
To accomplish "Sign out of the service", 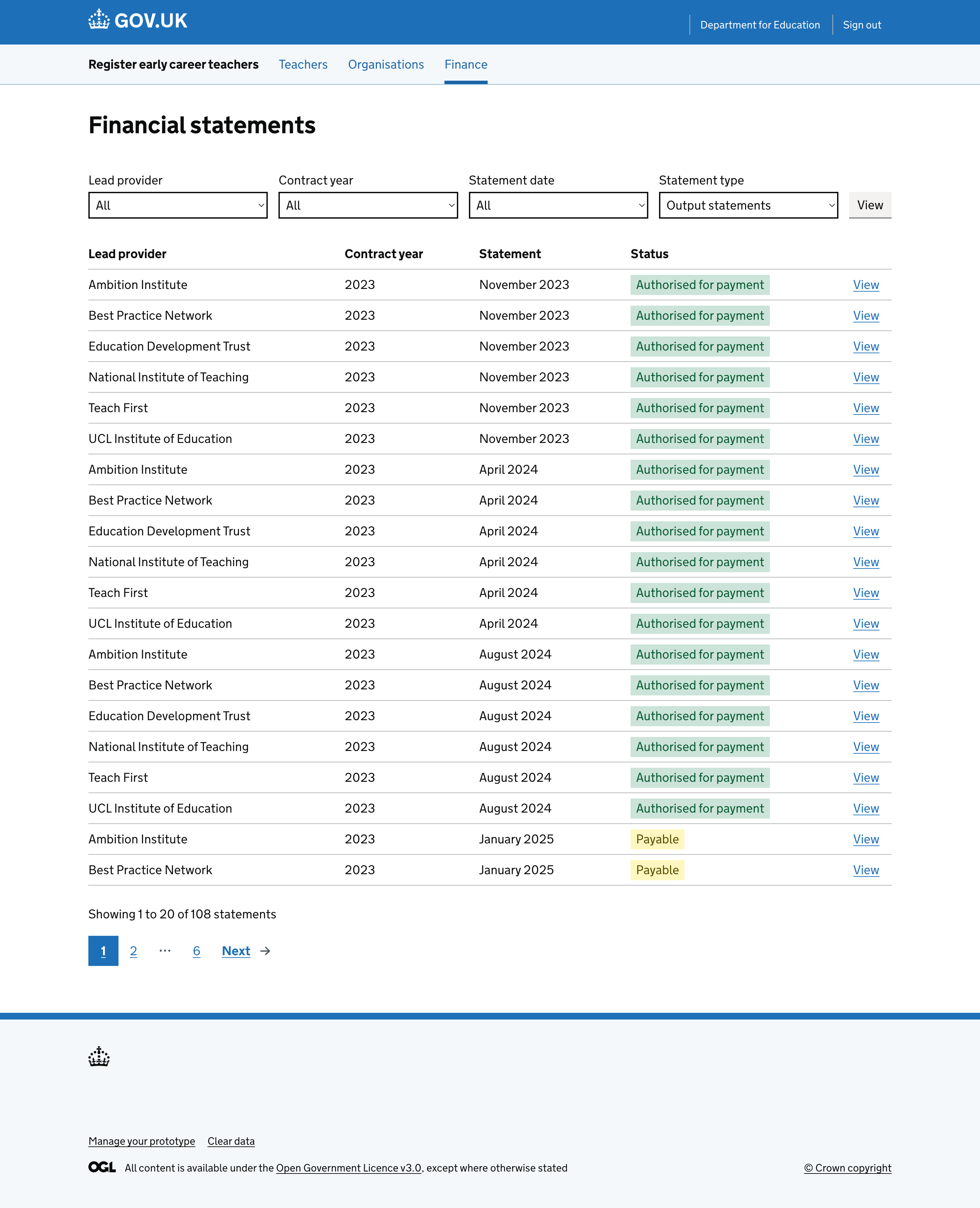I will pos(862,25).
